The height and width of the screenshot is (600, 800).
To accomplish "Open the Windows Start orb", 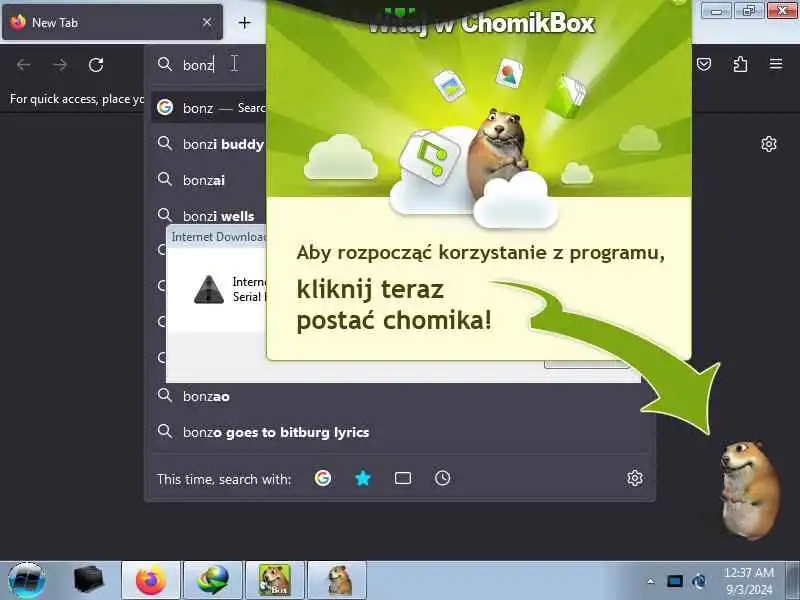I will pyautogui.click(x=27, y=581).
